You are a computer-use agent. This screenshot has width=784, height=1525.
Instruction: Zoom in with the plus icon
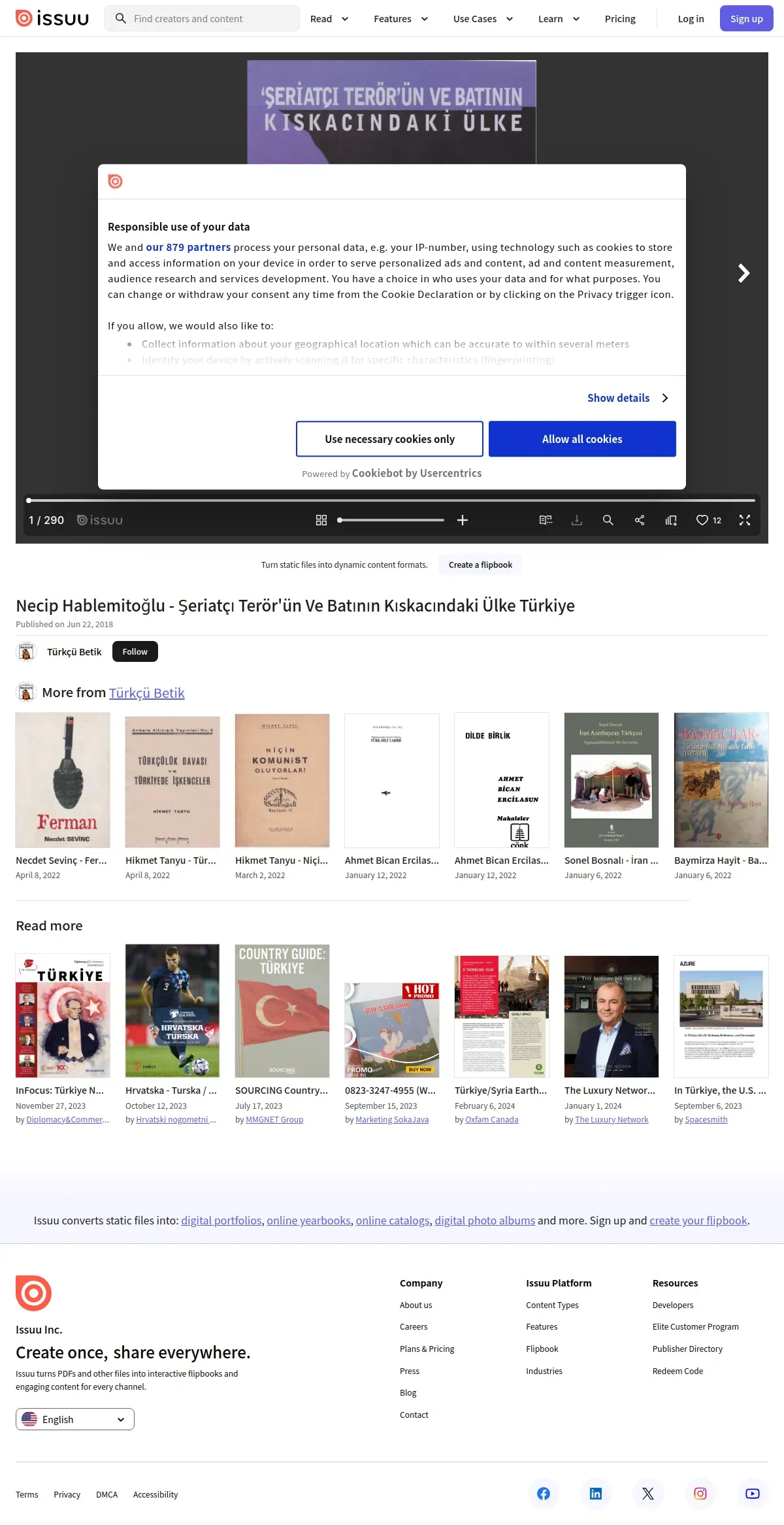pyautogui.click(x=463, y=520)
